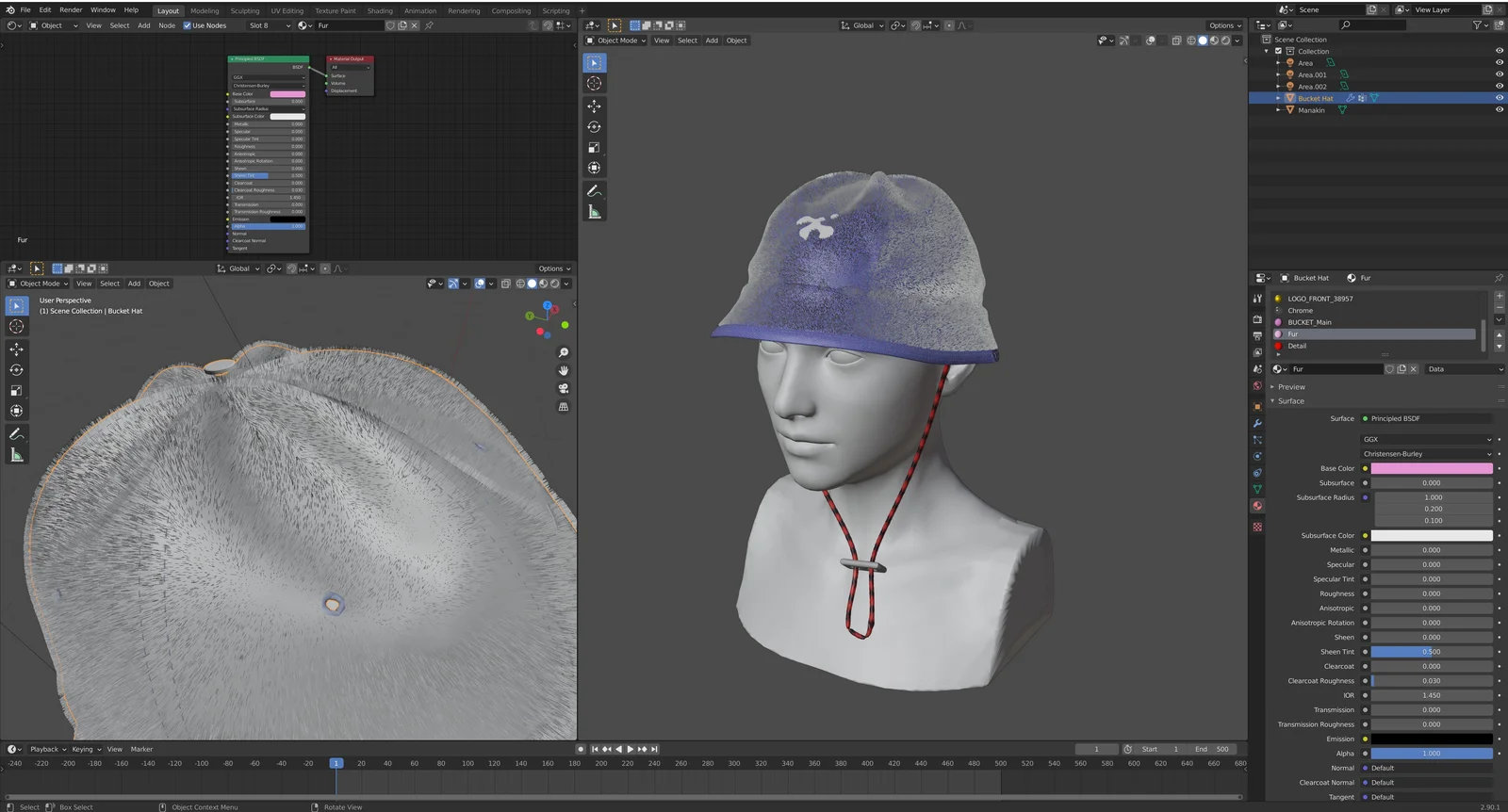Select the Transform tool in main viewport
Image resolution: width=1508 pixels, height=812 pixels.
pos(594,169)
